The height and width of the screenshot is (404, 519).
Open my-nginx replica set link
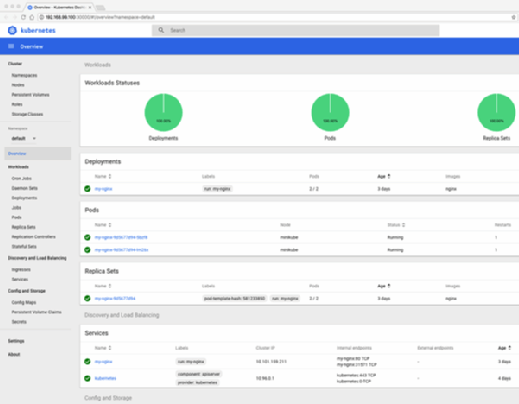pos(115,298)
